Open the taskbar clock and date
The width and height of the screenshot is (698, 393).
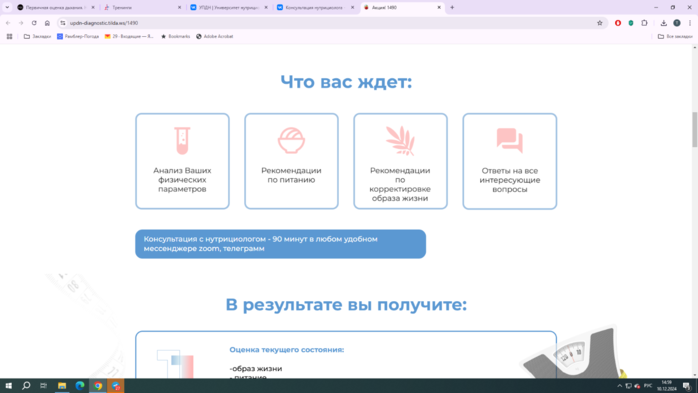click(x=666, y=386)
